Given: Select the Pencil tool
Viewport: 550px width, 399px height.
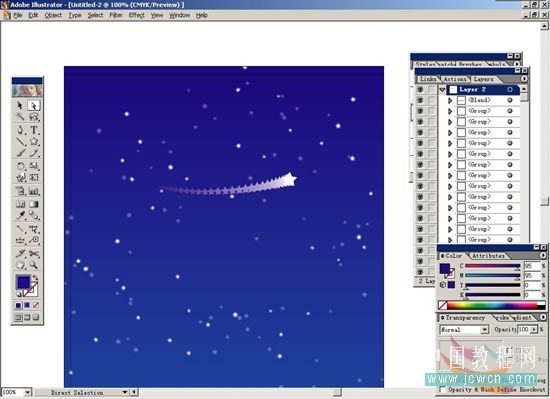Looking at the screenshot, I should coord(34,153).
